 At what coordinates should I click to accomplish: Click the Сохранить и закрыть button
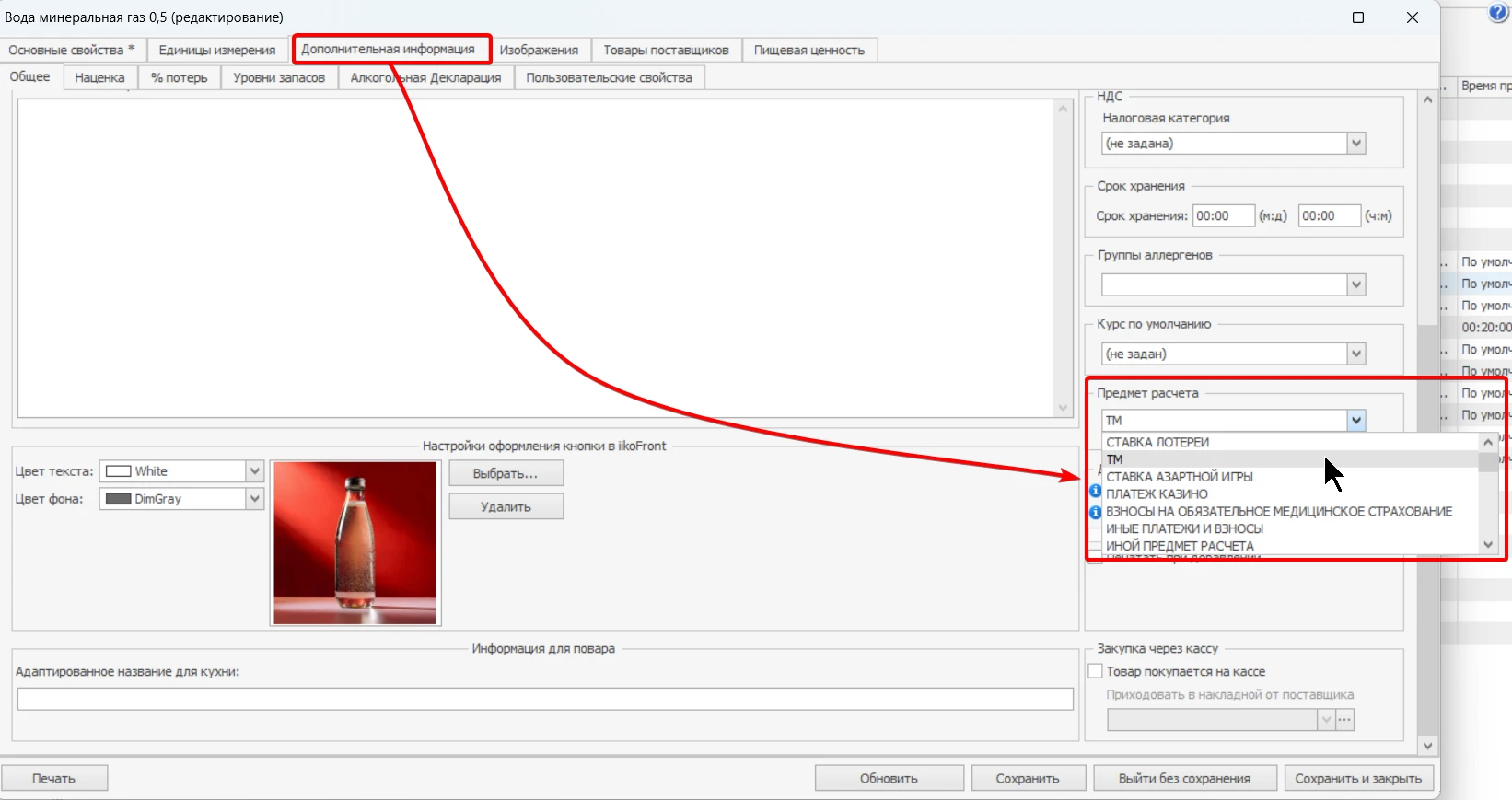pyautogui.click(x=1358, y=778)
